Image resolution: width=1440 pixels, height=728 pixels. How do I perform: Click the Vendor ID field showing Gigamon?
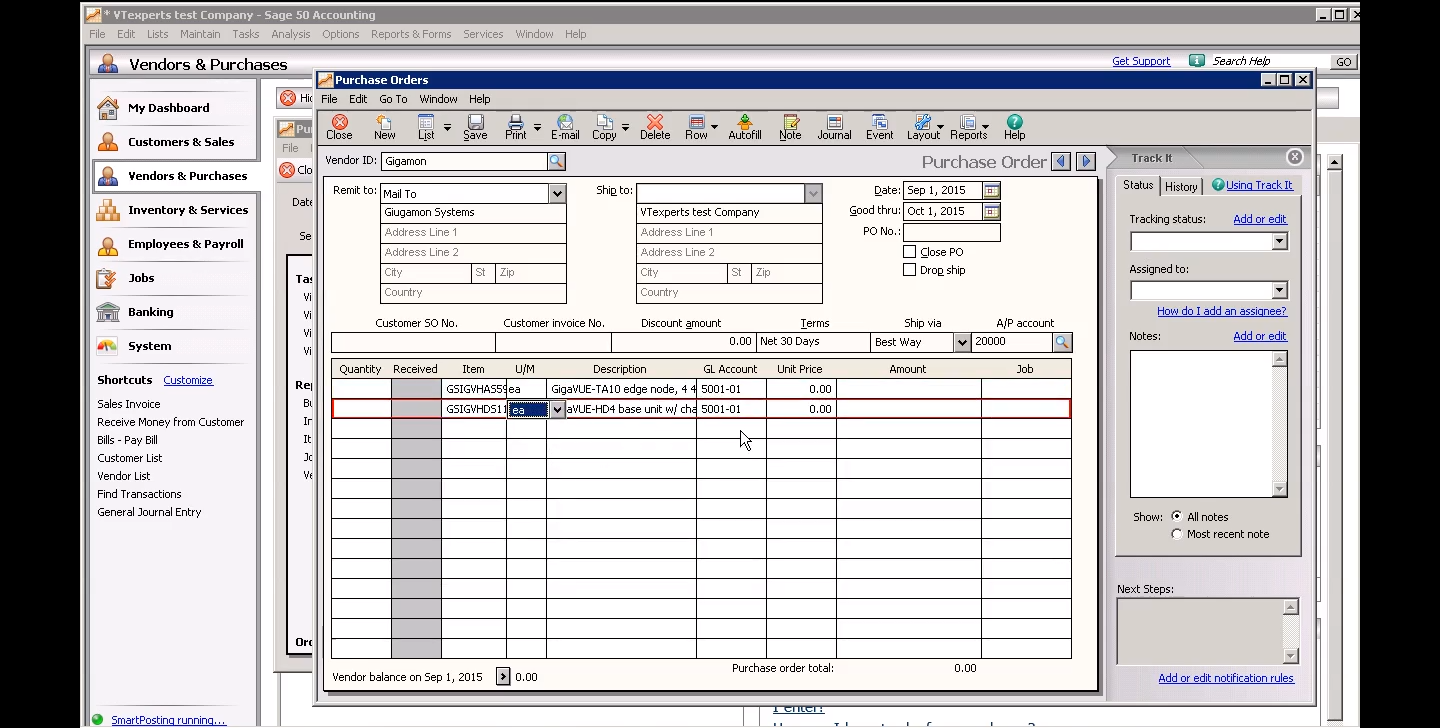pyautogui.click(x=465, y=161)
